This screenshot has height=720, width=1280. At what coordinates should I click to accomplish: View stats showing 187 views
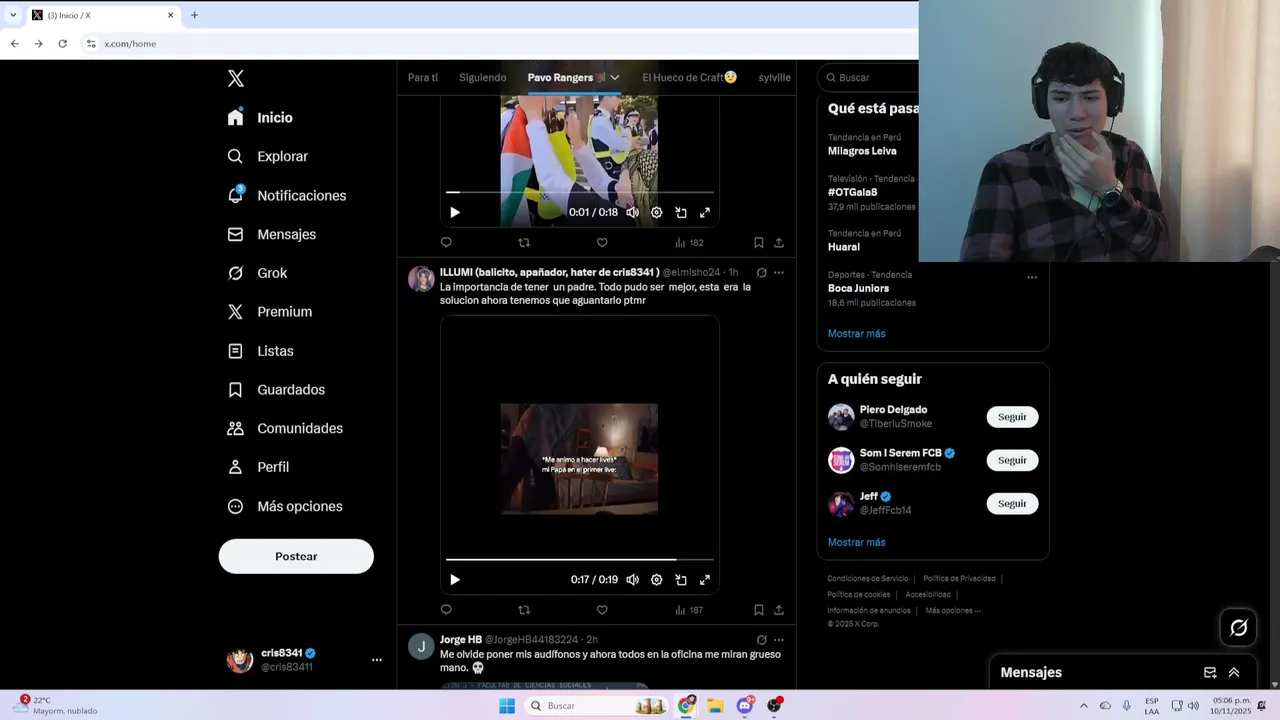coord(689,609)
